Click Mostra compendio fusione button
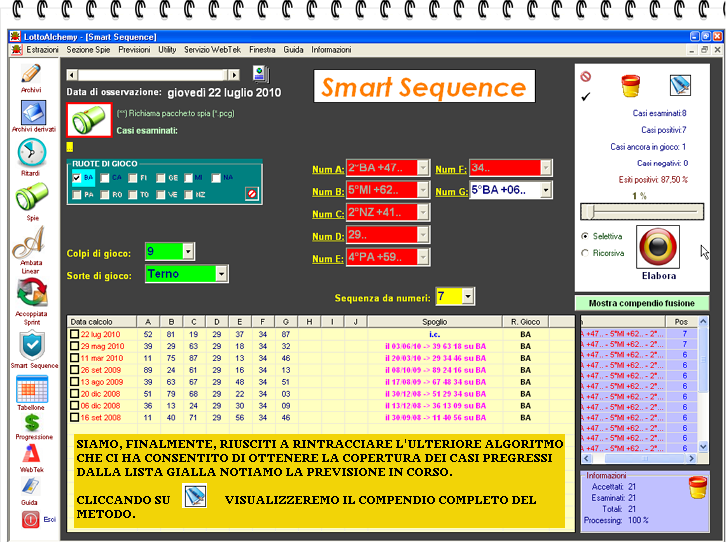The height and width of the screenshot is (542, 726). click(x=641, y=303)
